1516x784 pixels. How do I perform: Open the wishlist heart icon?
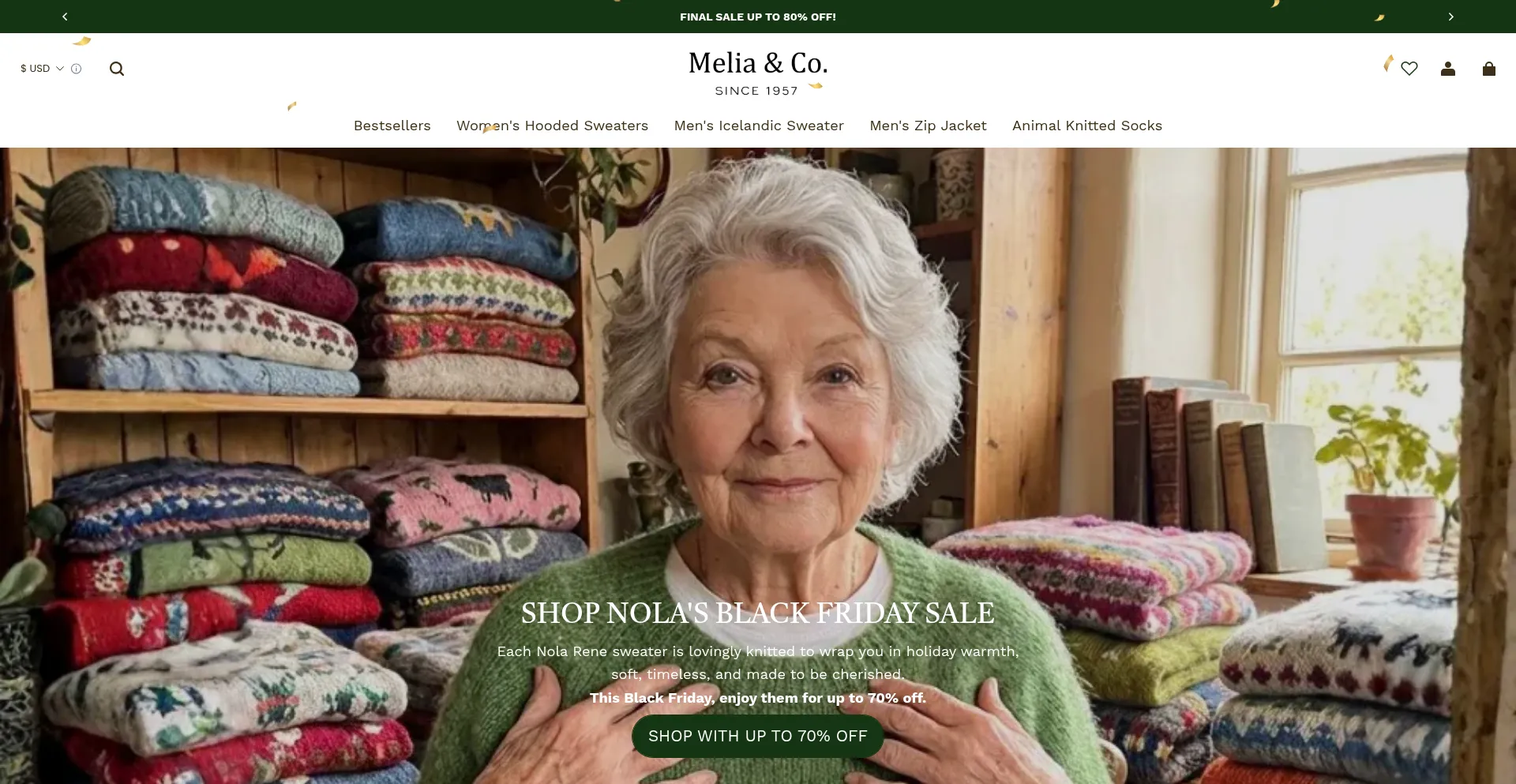pyautogui.click(x=1409, y=69)
